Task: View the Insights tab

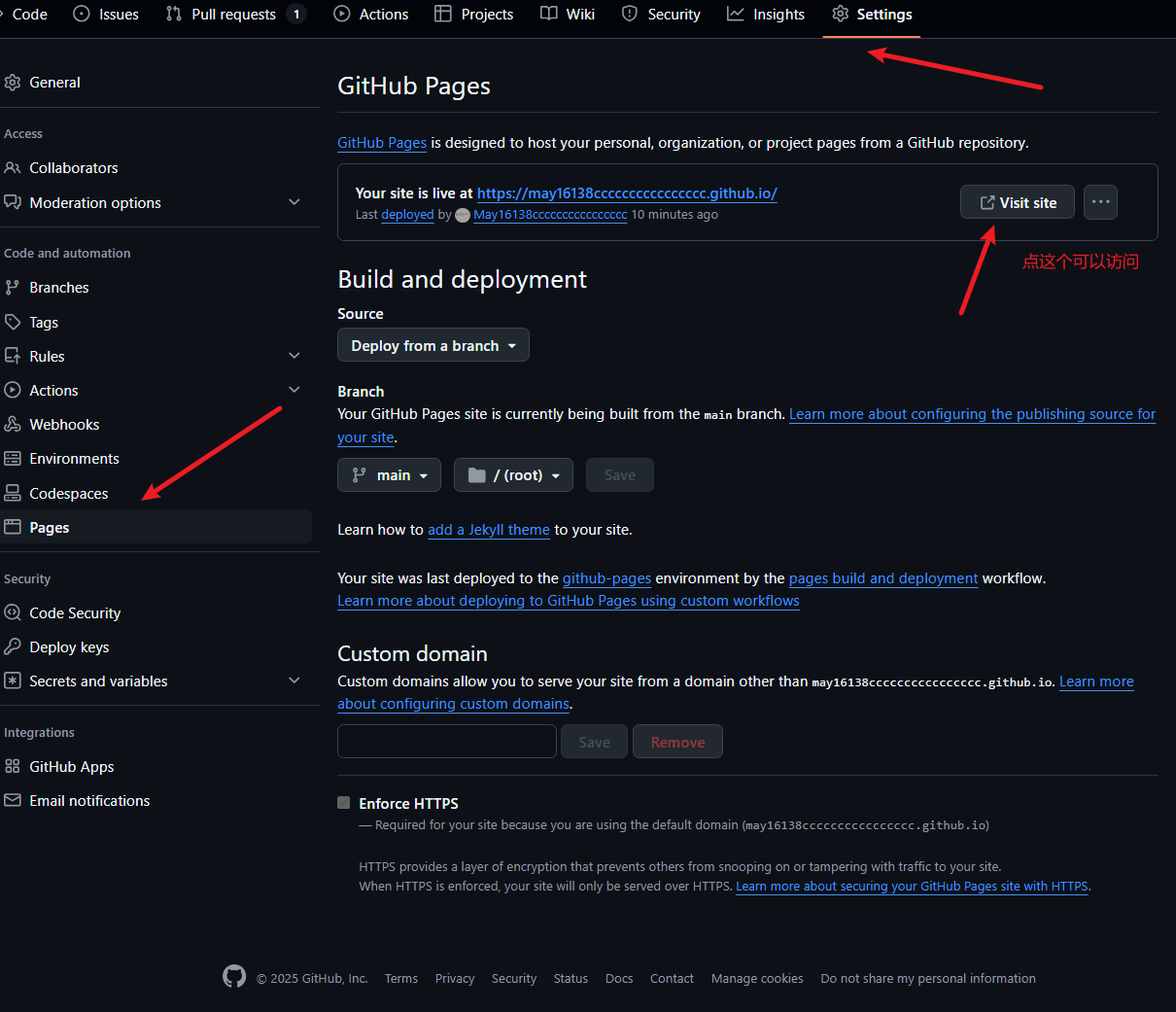Action: (766, 14)
